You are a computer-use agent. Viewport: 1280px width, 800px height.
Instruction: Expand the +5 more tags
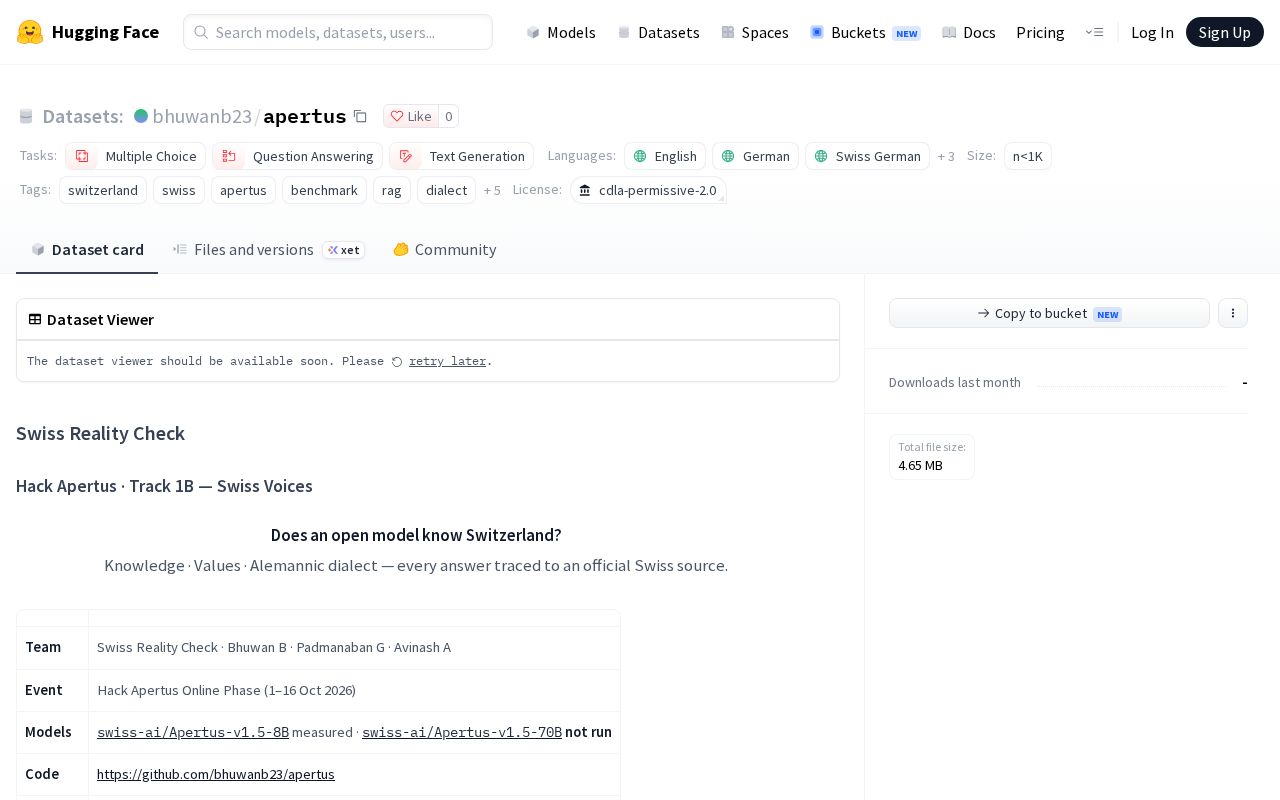tap(492, 190)
